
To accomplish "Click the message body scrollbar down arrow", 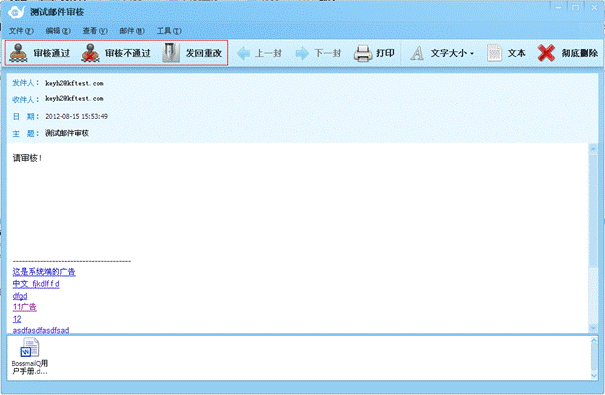I will 593,328.
